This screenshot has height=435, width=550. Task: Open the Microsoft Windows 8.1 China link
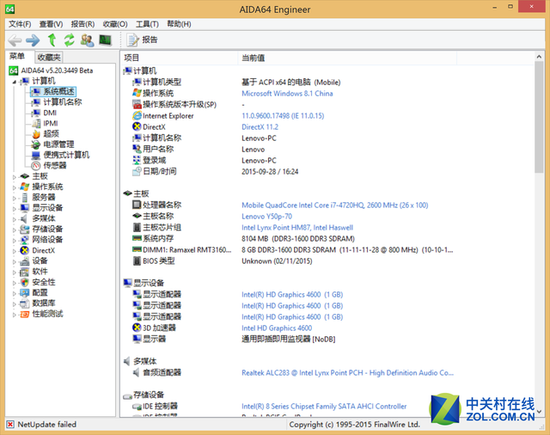click(287, 93)
